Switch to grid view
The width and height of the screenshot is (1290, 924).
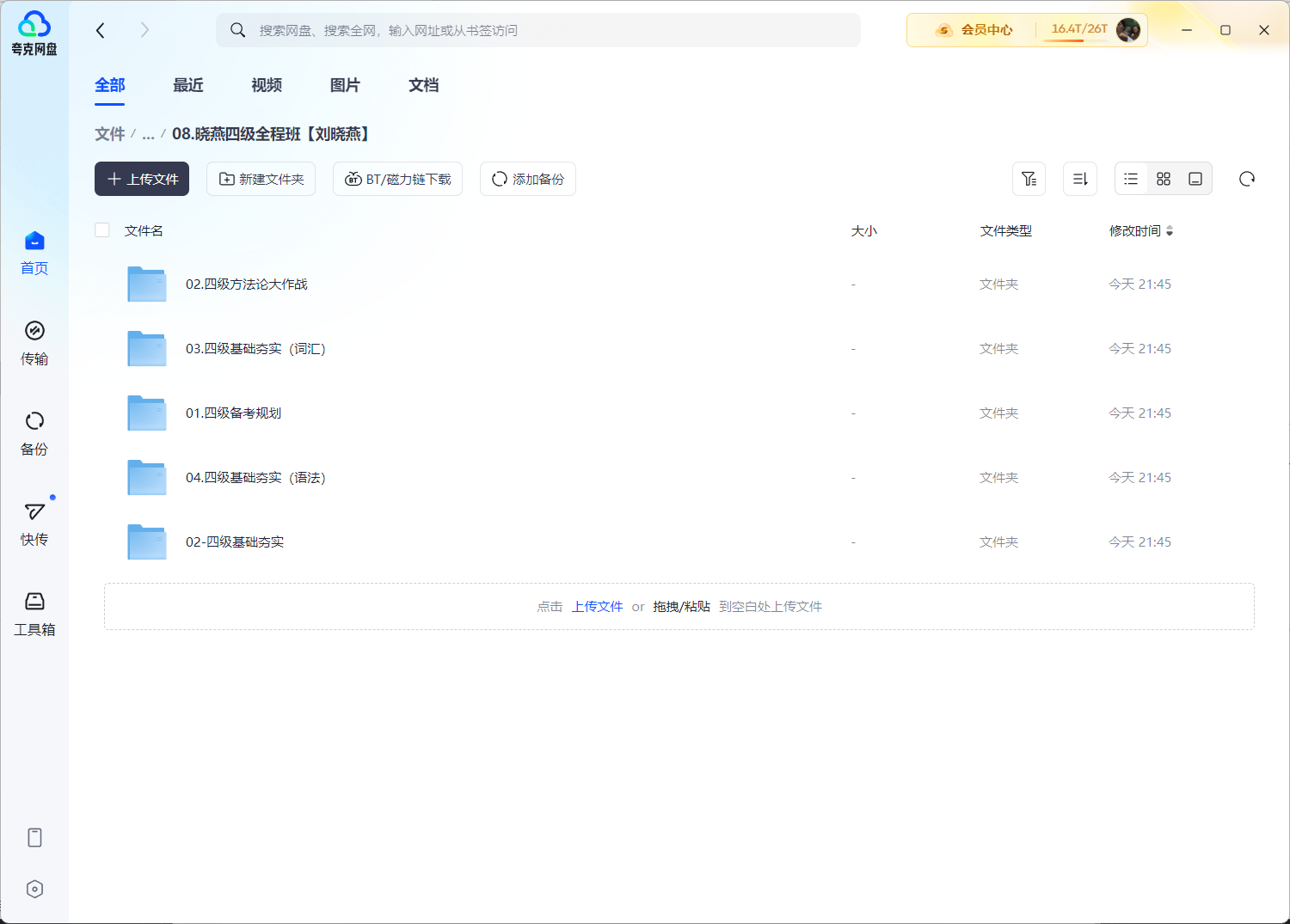(x=1164, y=179)
